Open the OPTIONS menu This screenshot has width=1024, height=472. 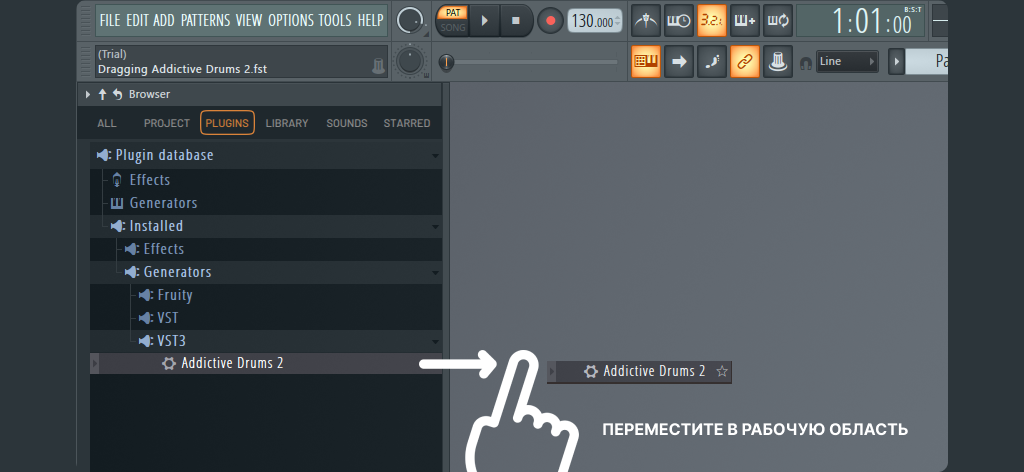(290, 20)
